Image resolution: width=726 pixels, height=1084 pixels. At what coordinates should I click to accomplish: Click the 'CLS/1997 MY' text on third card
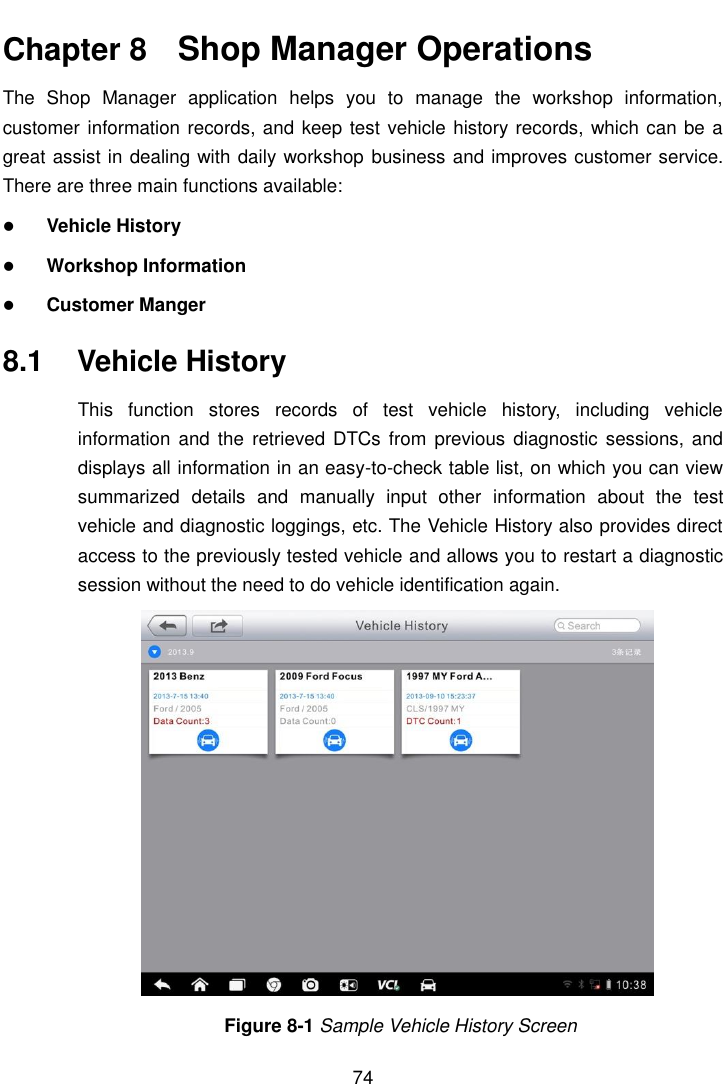(x=435, y=709)
